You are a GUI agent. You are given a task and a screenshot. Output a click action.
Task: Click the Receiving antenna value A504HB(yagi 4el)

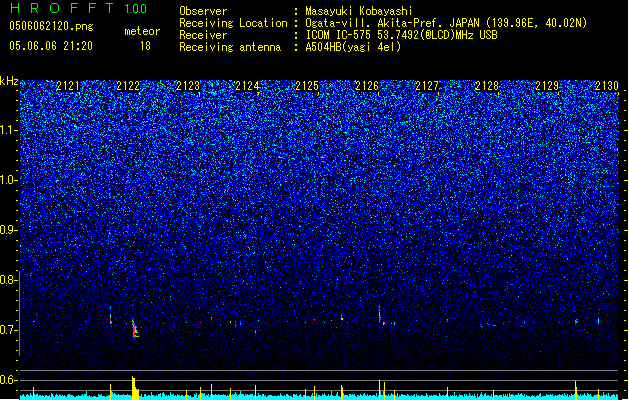click(353, 47)
